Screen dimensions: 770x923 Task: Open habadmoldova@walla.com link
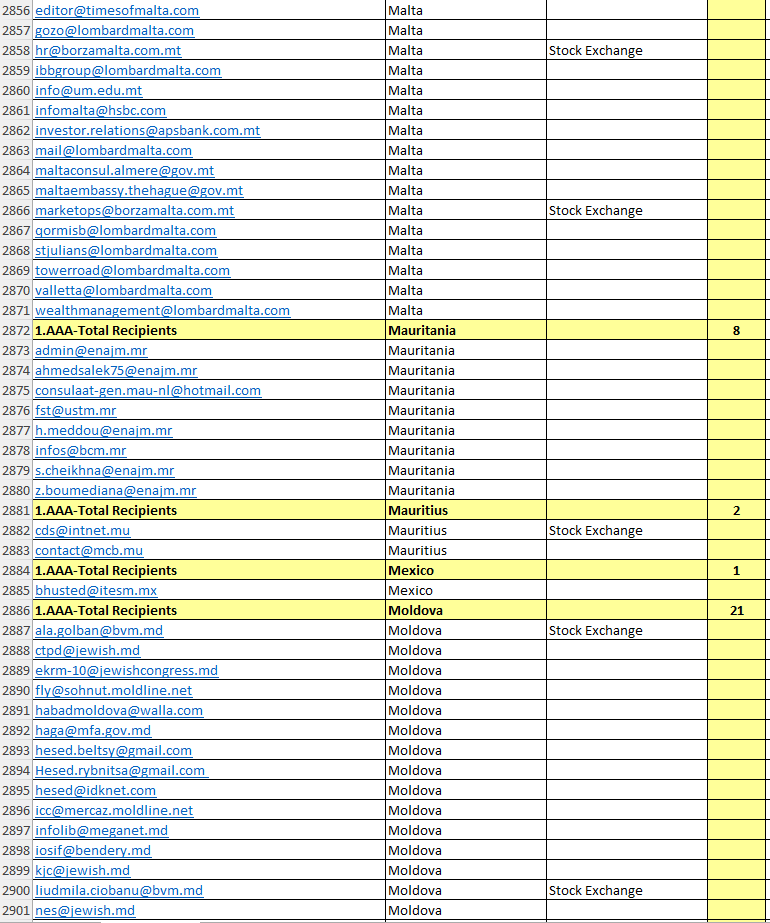tap(120, 711)
